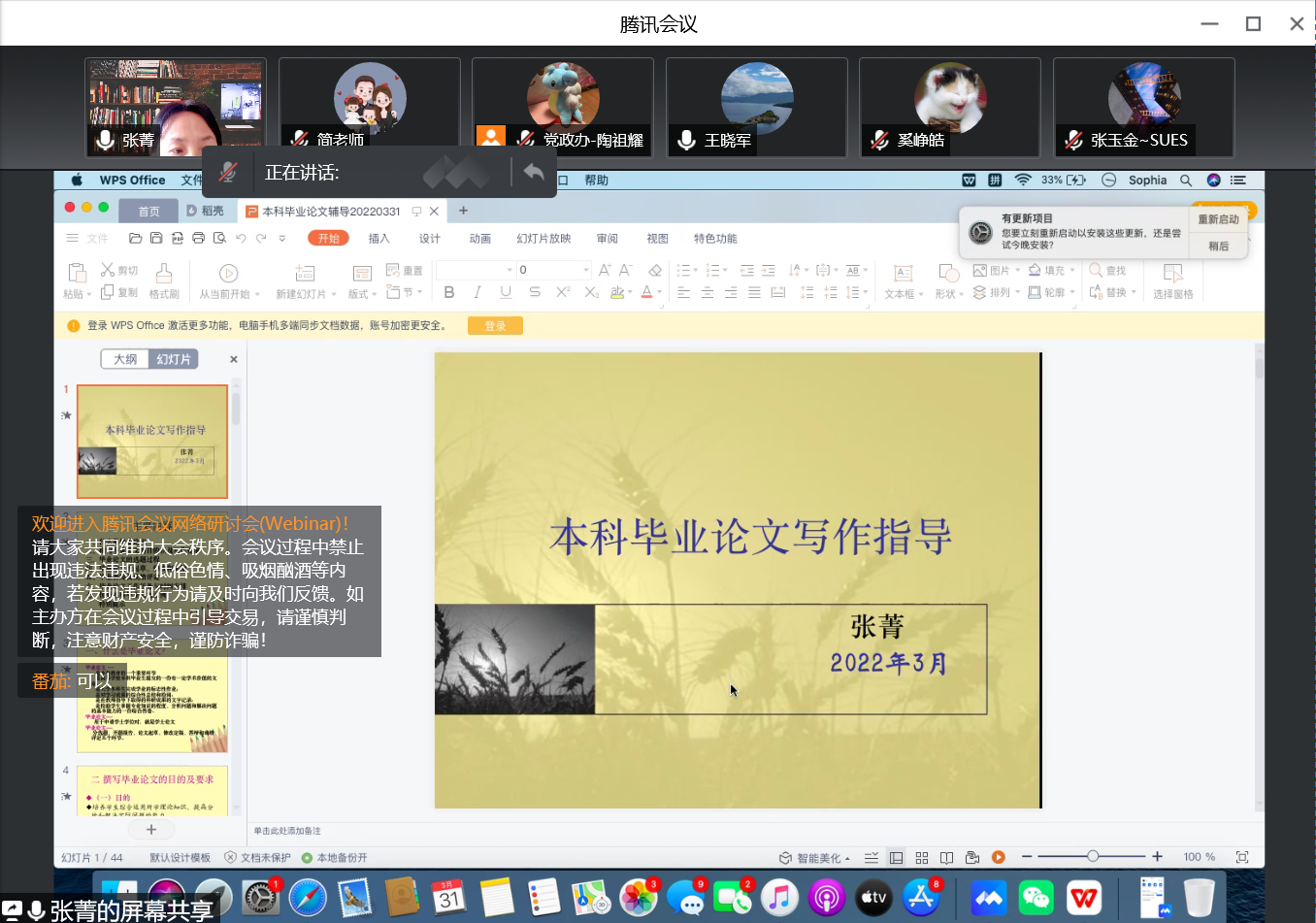Click the print icon in quick toolbar
Screen dimensions: 1316x923
198,238
